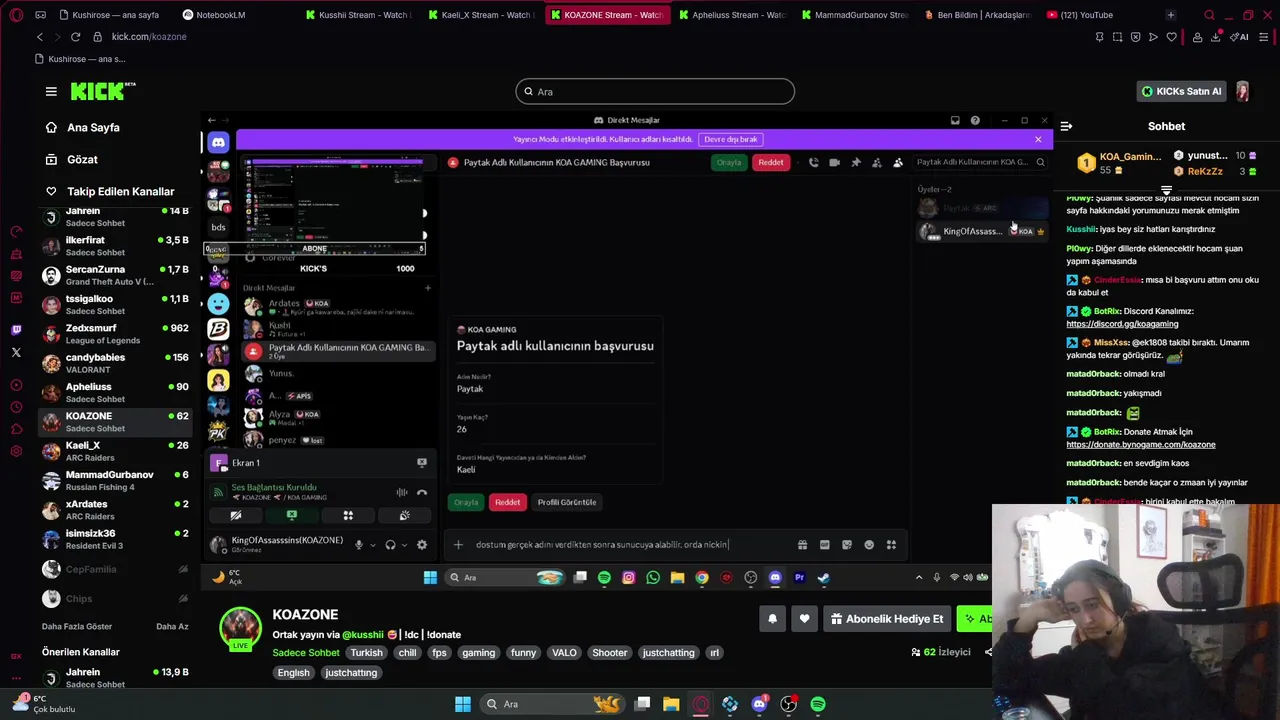Viewport: 1280px width, 720px height.
Task: Click the kick.com/koazone address bar
Action: pos(149,37)
